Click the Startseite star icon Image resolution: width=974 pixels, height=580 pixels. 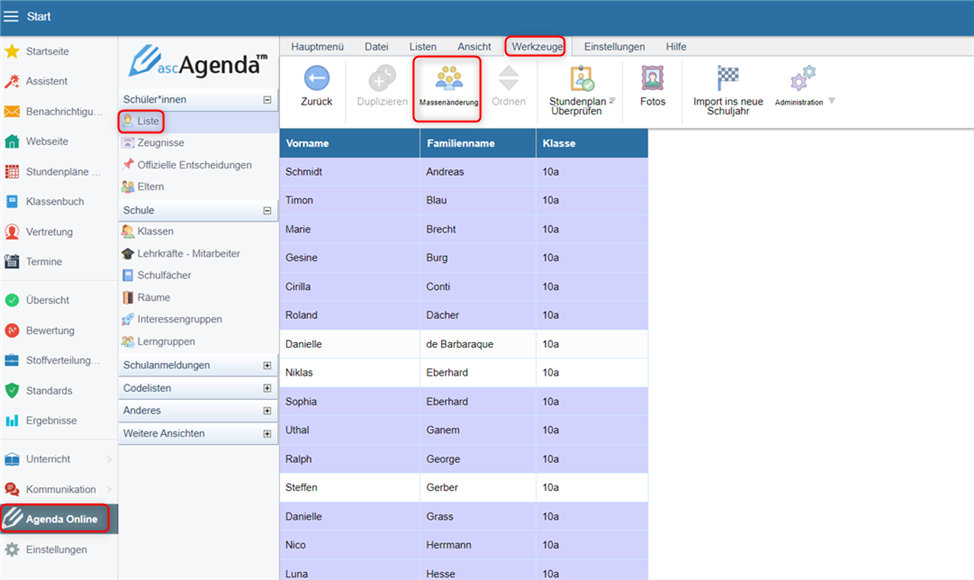point(12,51)
